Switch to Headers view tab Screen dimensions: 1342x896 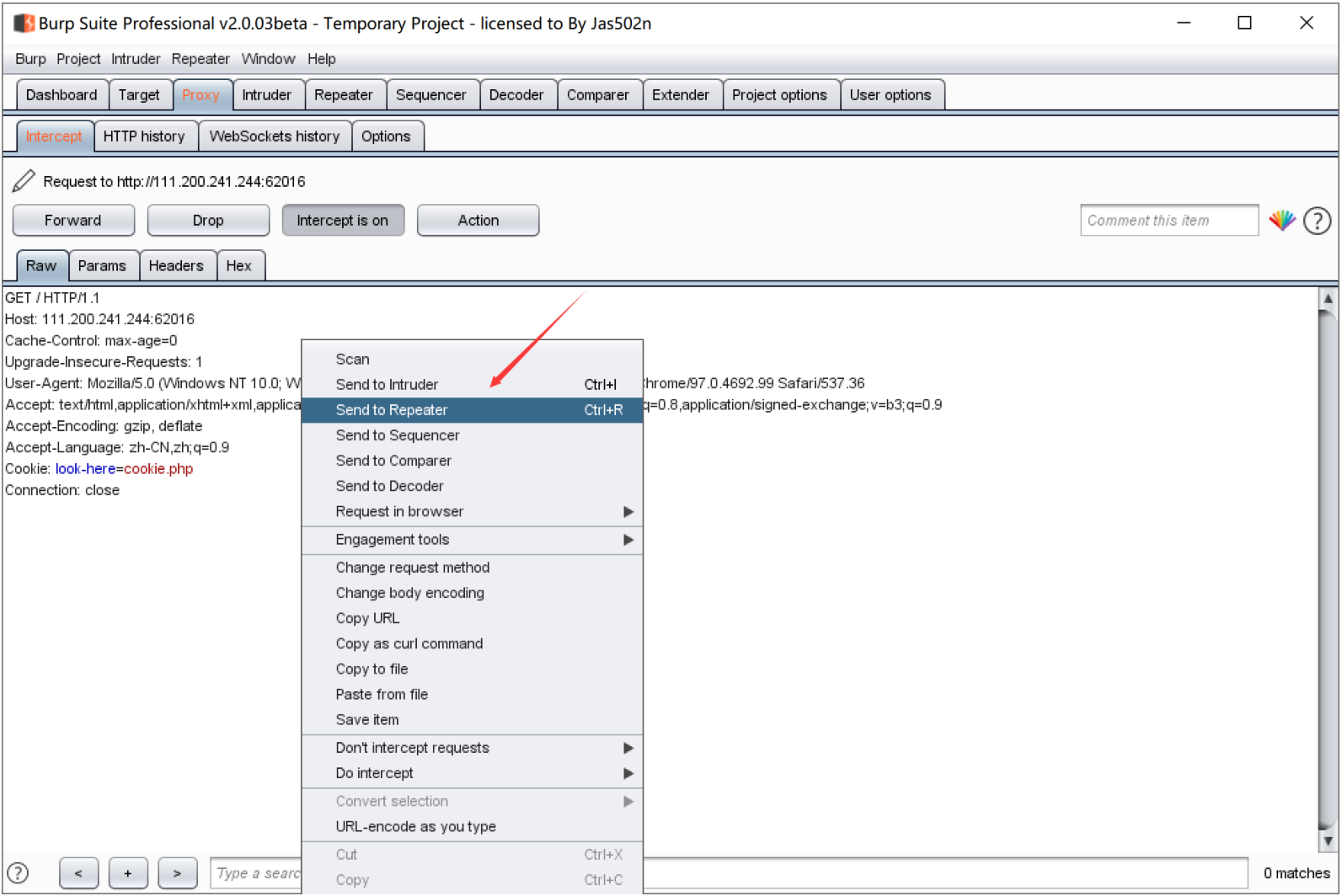point(176,266)
